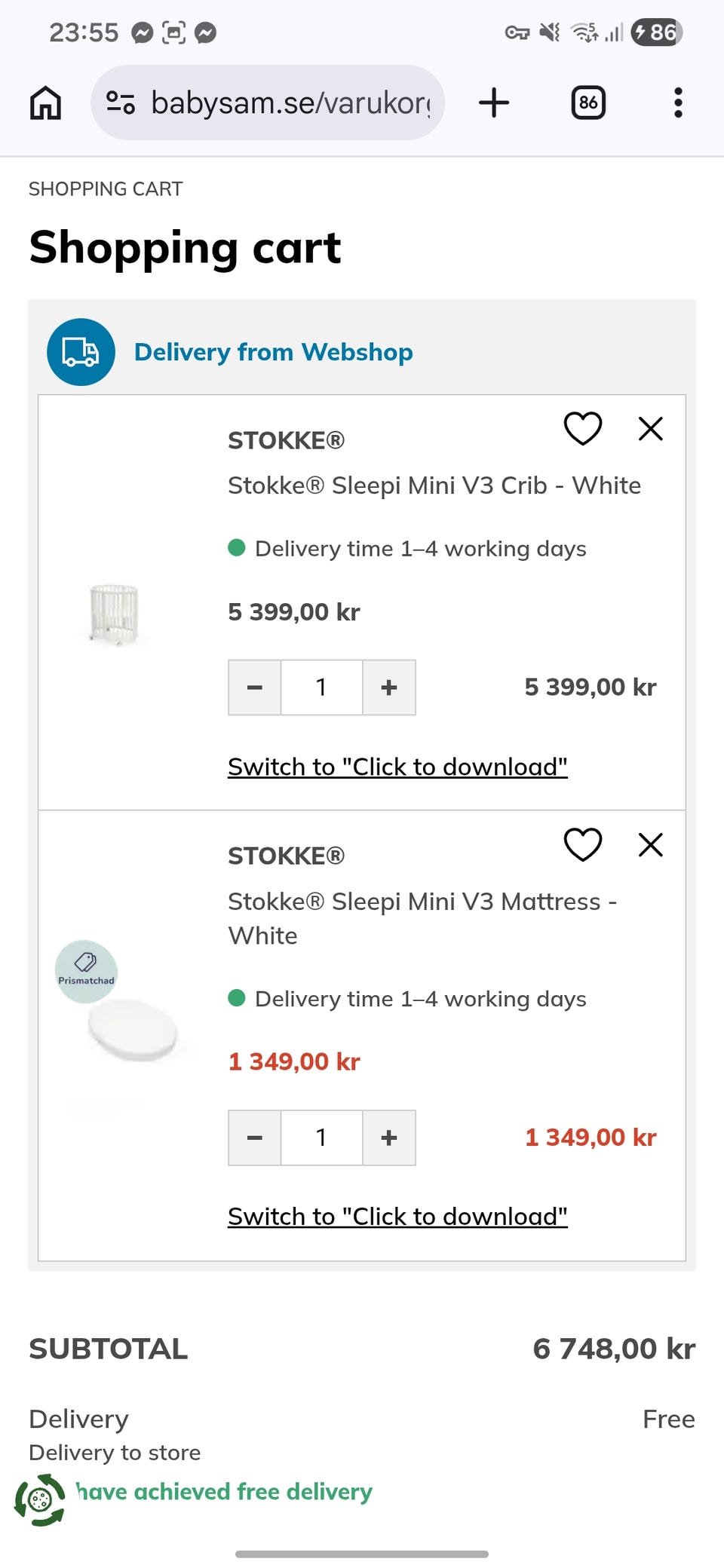
Task: Add Sleepi Mini Crib to wishlist heart
Action: (583, 428)
